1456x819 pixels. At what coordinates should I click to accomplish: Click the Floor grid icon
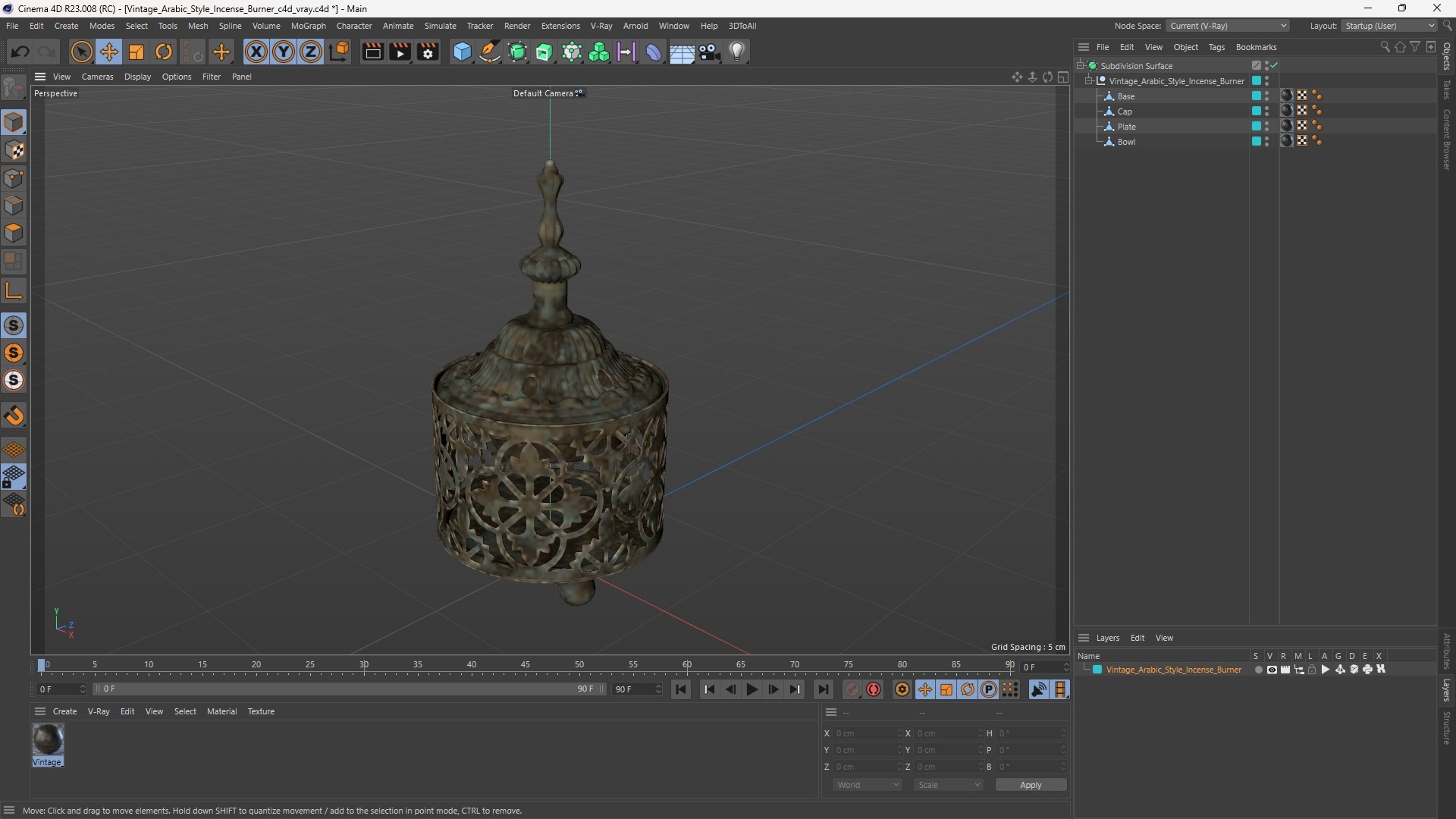click(682, 52)
